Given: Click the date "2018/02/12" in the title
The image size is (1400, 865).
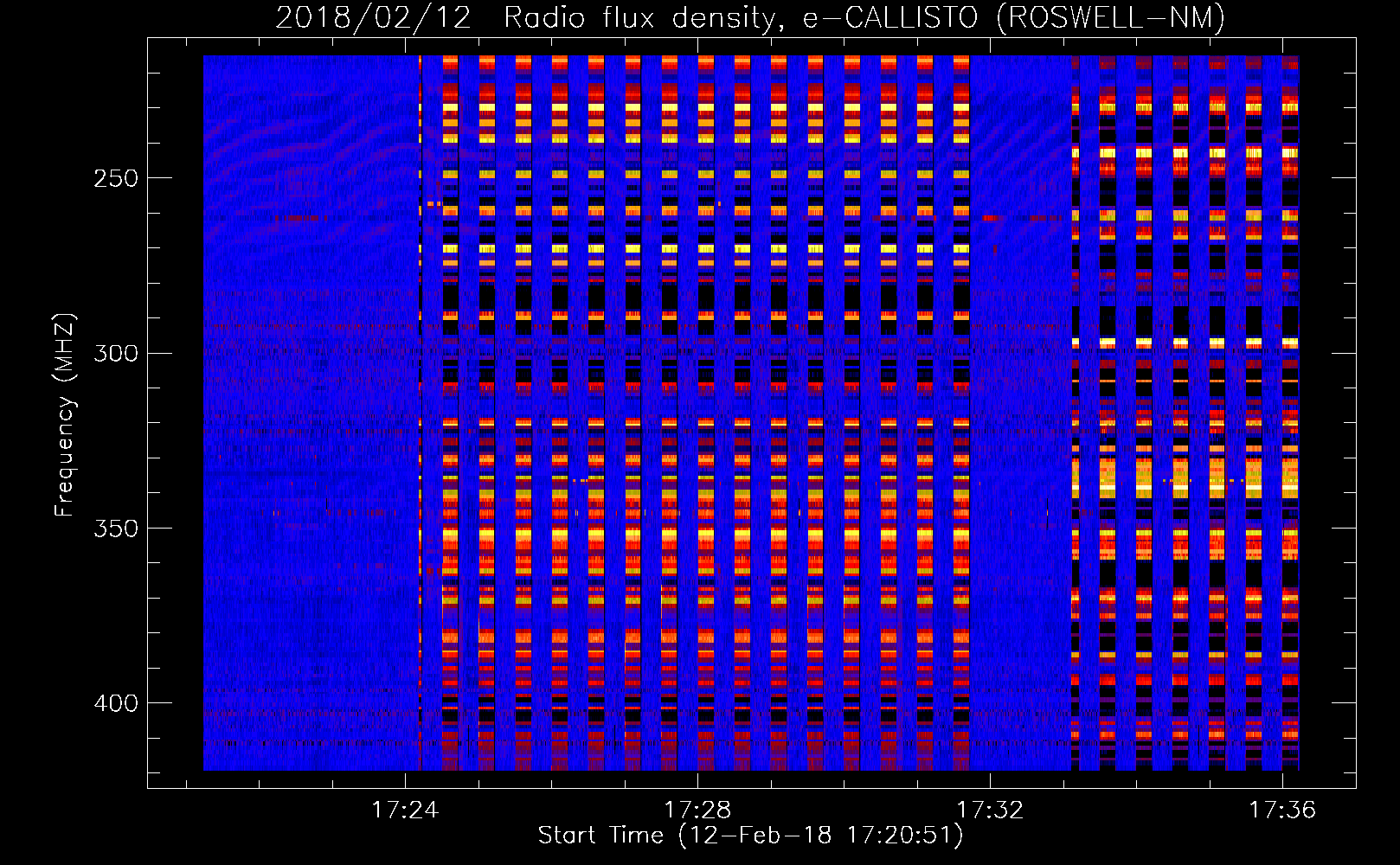Looking at the screenshot, I should click(x=374, y=17).
